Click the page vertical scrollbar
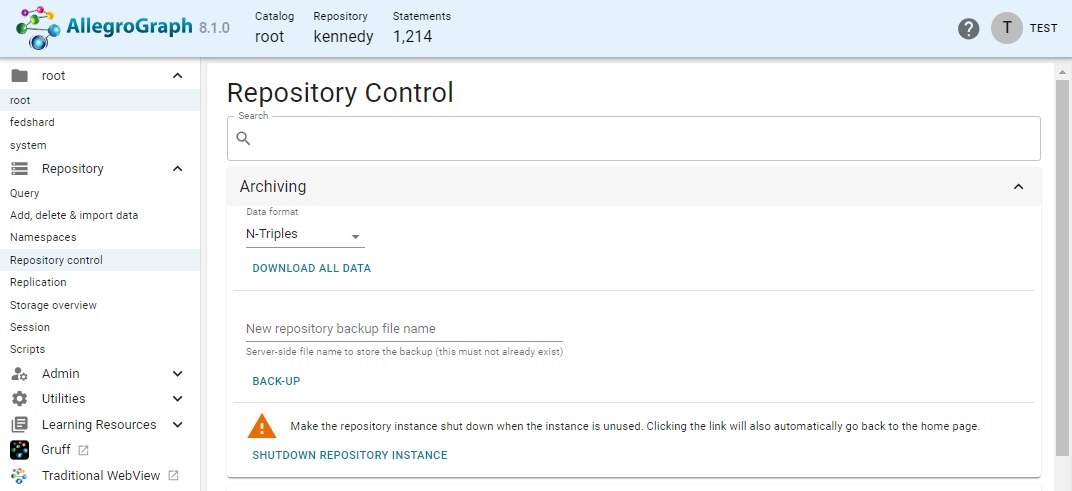The width and height of the screenshot is (1072, 491). pyautogui.click(x=1063, y=270)
